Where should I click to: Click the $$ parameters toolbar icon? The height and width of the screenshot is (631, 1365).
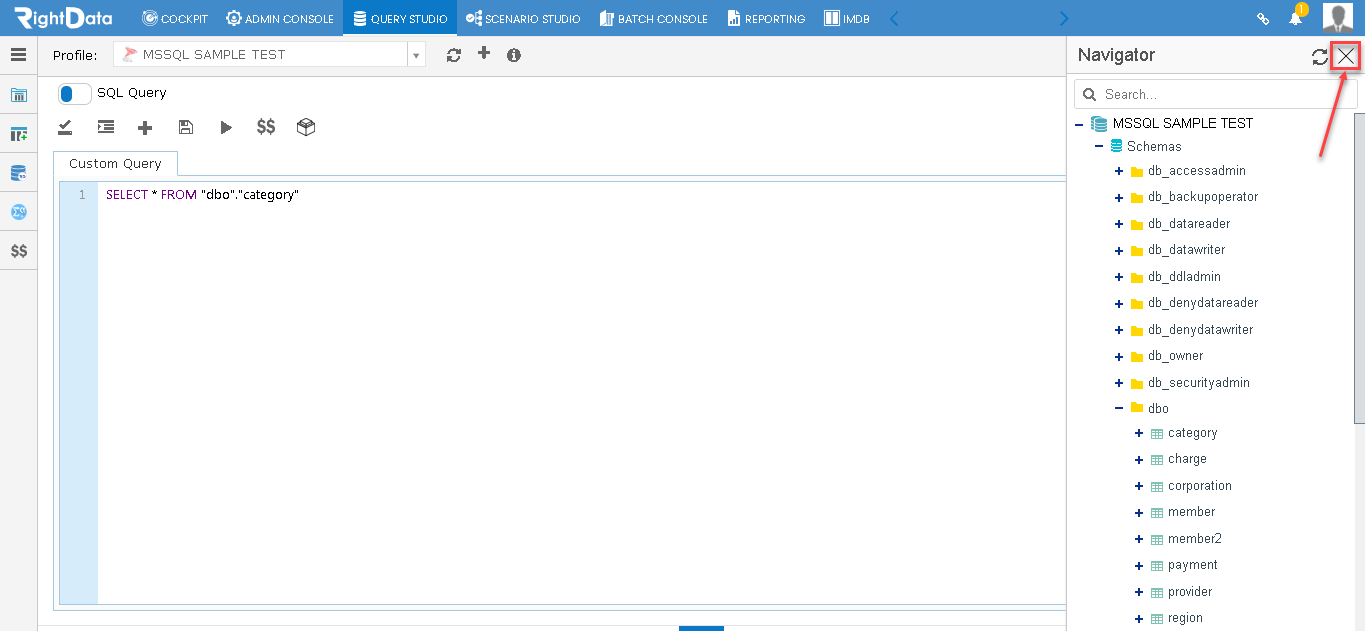pyautogui.click(x=266, y=127)
